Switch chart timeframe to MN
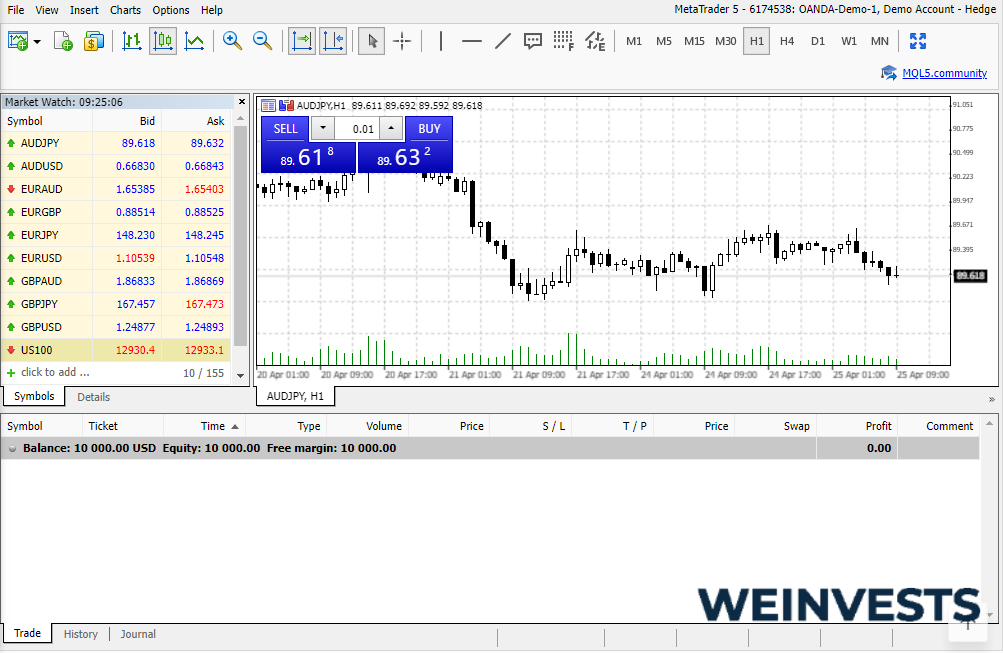1003x653 pixels. coord(880,41)
